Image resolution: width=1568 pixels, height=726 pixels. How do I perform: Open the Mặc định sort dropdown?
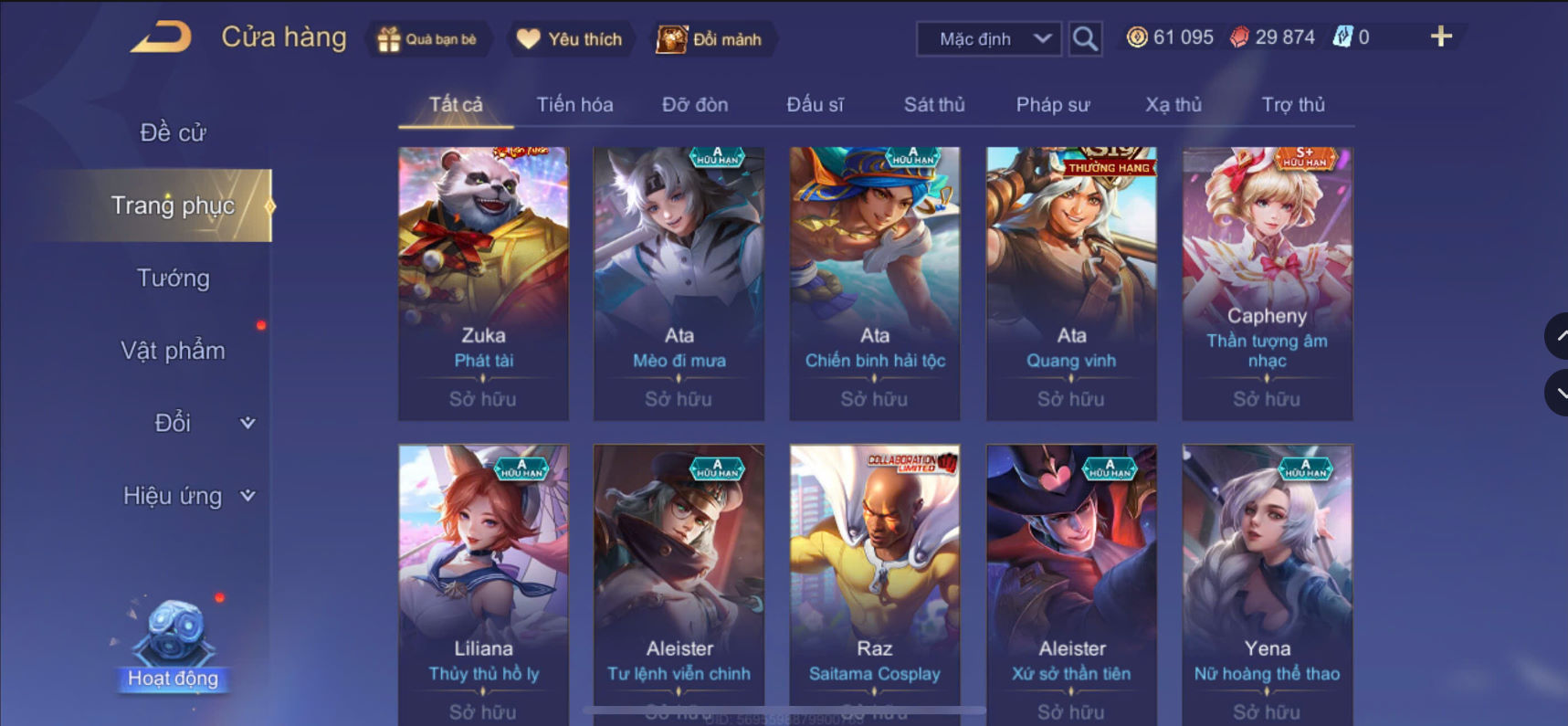pos(989,39)
